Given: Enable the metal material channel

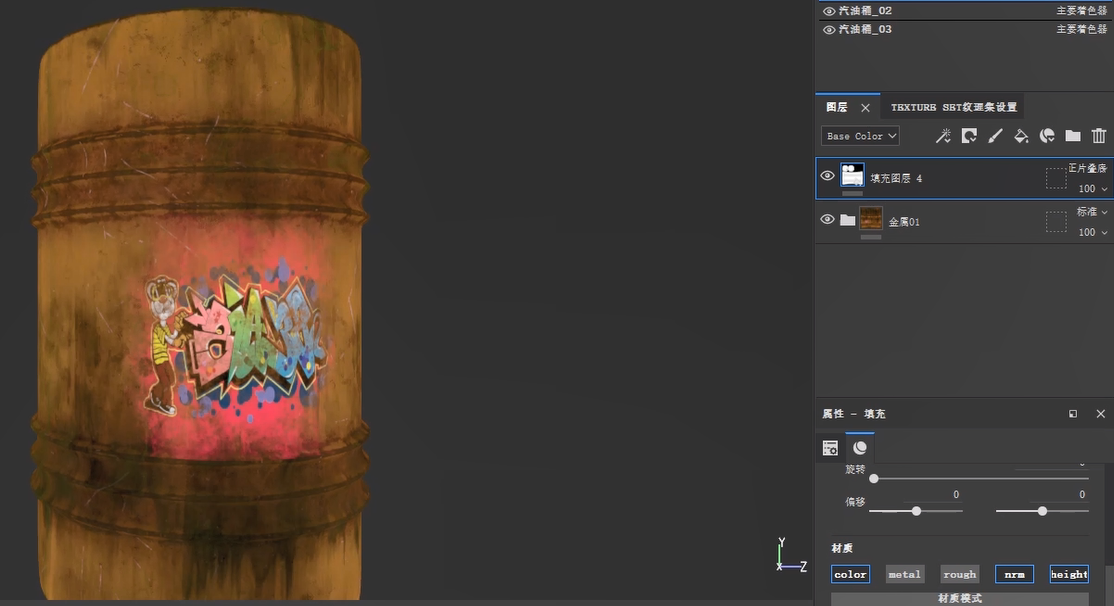Looking at the screenshot, I should (x=904, y=574).
